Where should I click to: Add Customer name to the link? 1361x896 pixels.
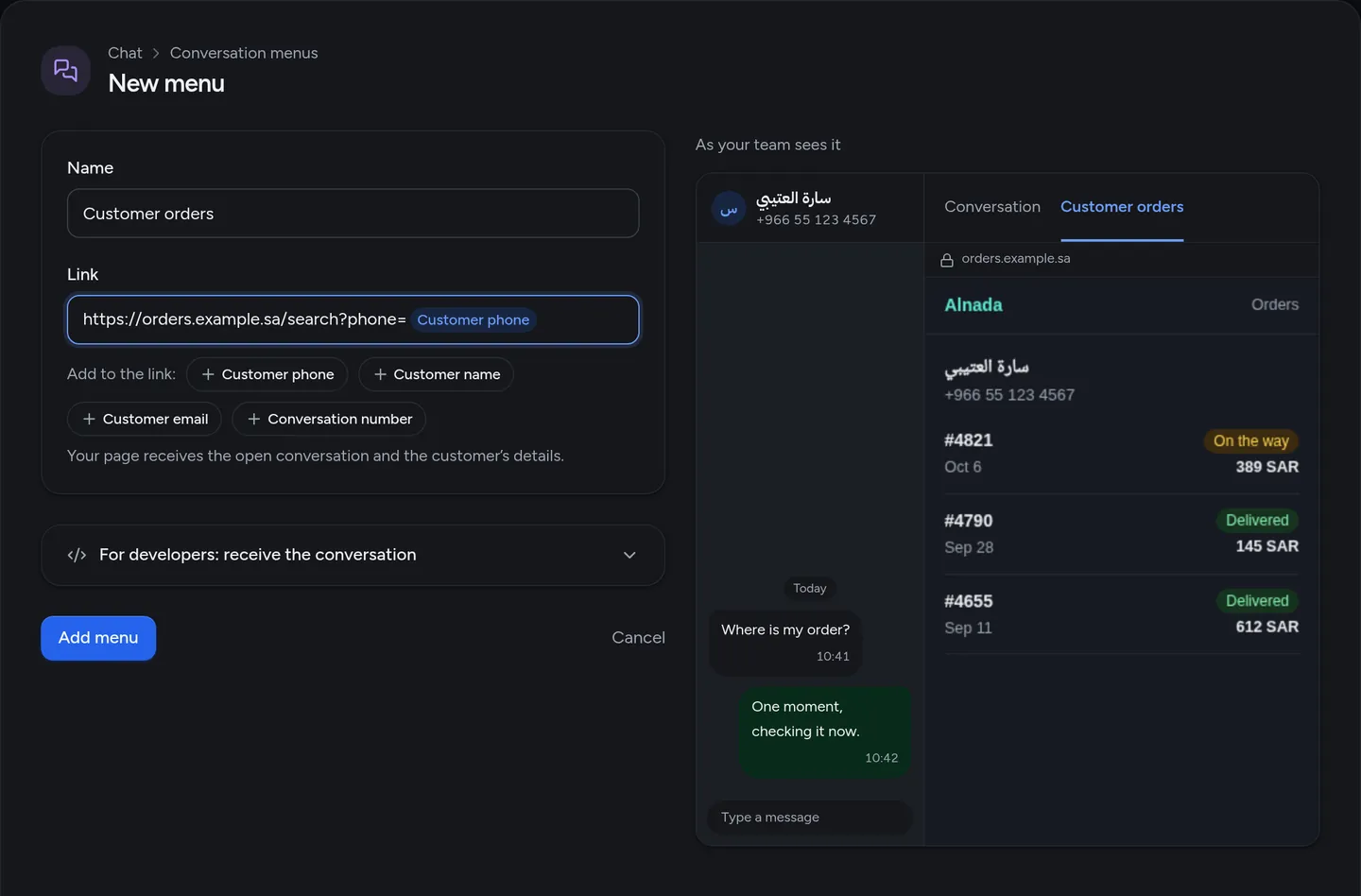click(436, 374)
